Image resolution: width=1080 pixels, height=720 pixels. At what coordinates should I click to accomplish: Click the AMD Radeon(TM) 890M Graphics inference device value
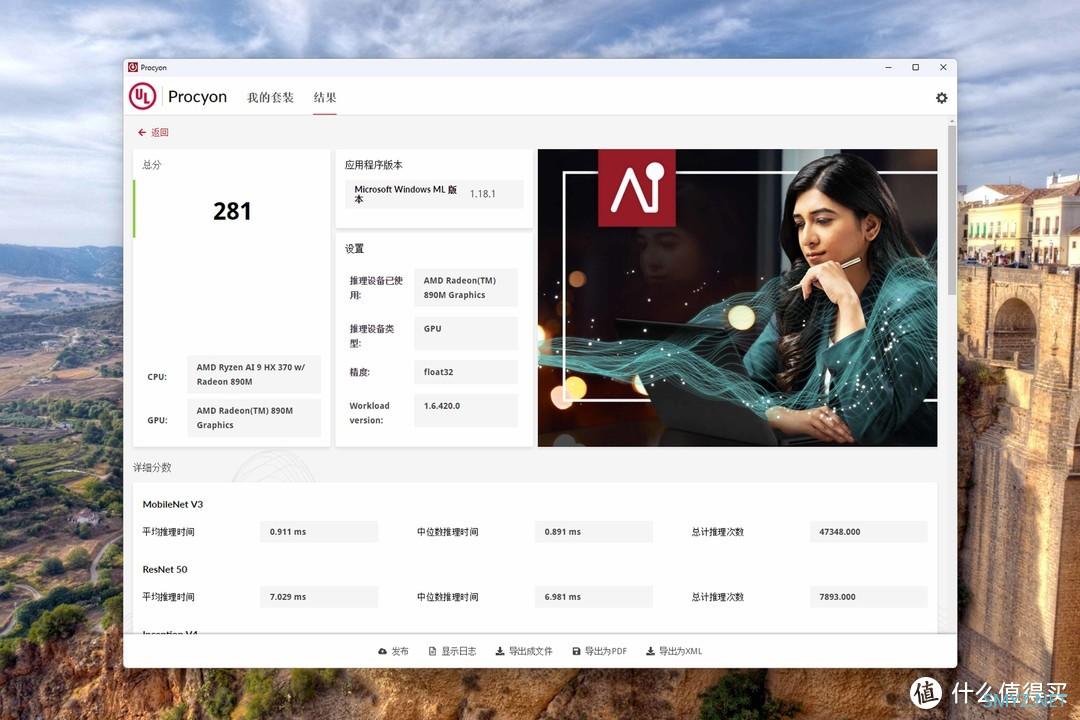[x=466, y=287]
